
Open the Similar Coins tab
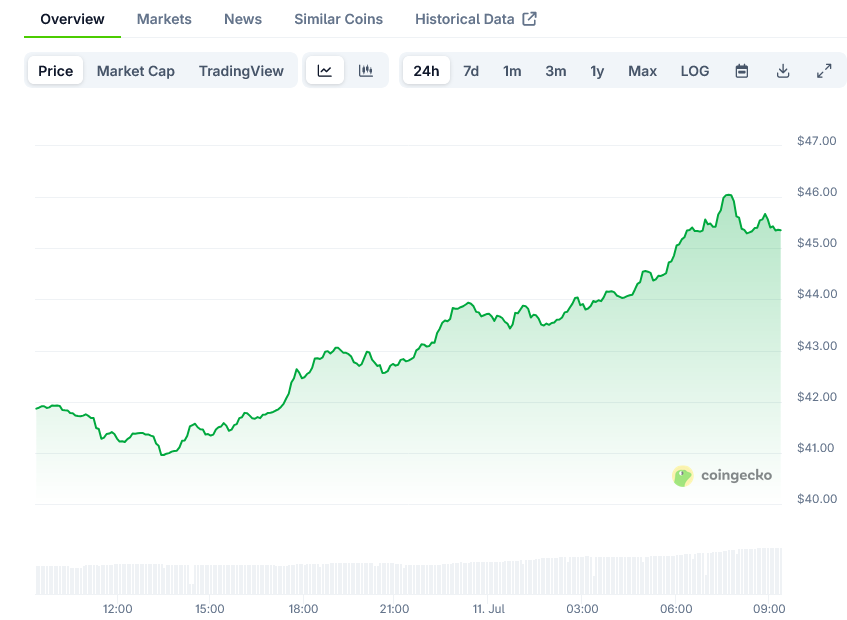coord(338,19)
